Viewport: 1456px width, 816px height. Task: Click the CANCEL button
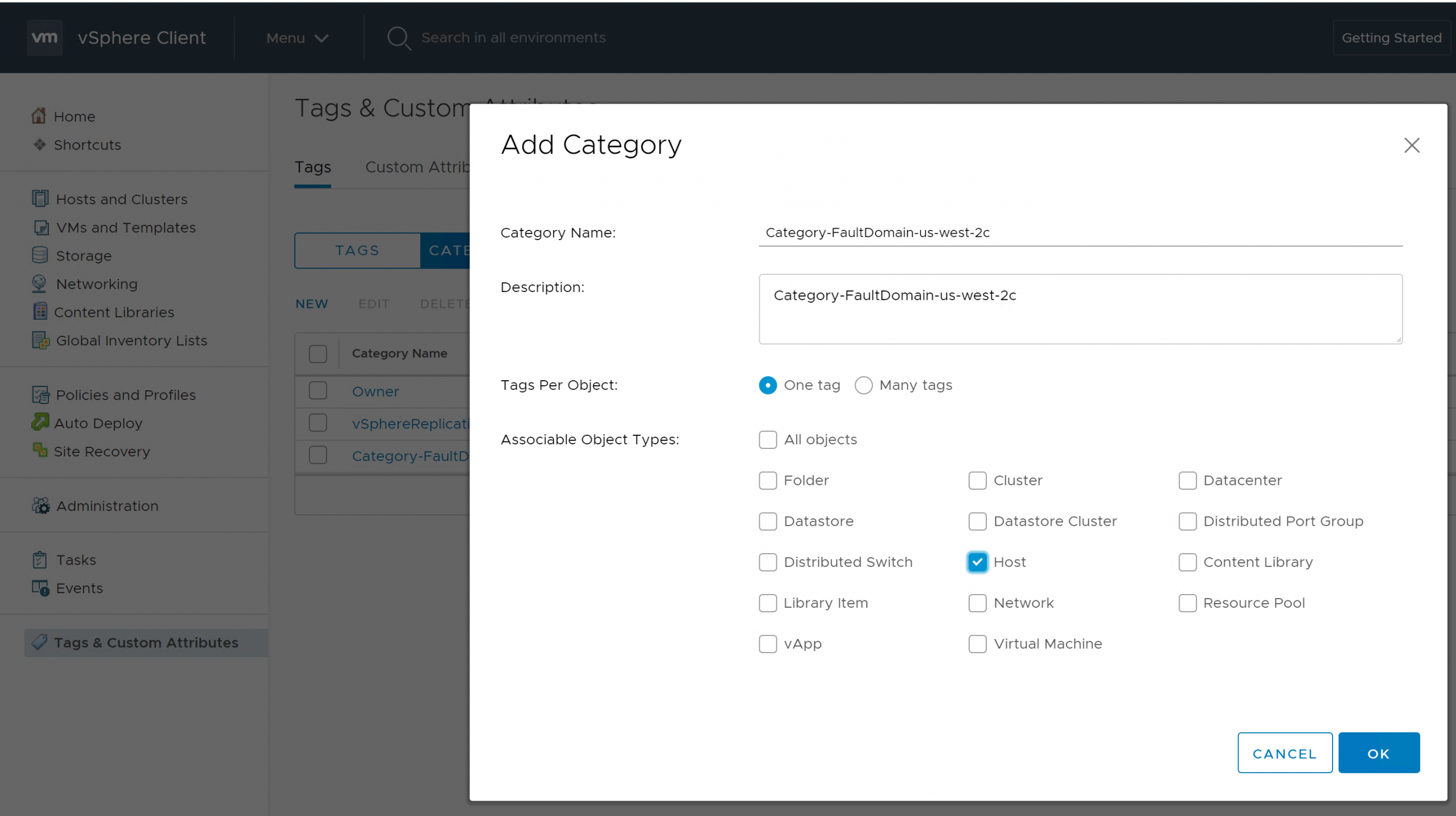(x=1284, y=753)
